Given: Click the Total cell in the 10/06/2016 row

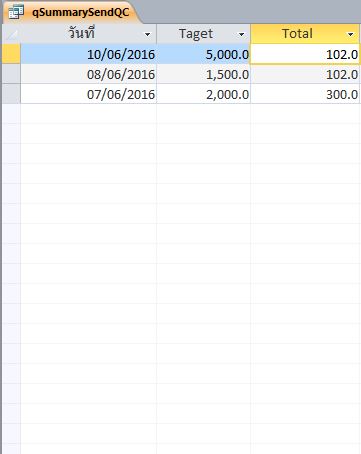Looking at the screenshot, I should pos(305,54).
